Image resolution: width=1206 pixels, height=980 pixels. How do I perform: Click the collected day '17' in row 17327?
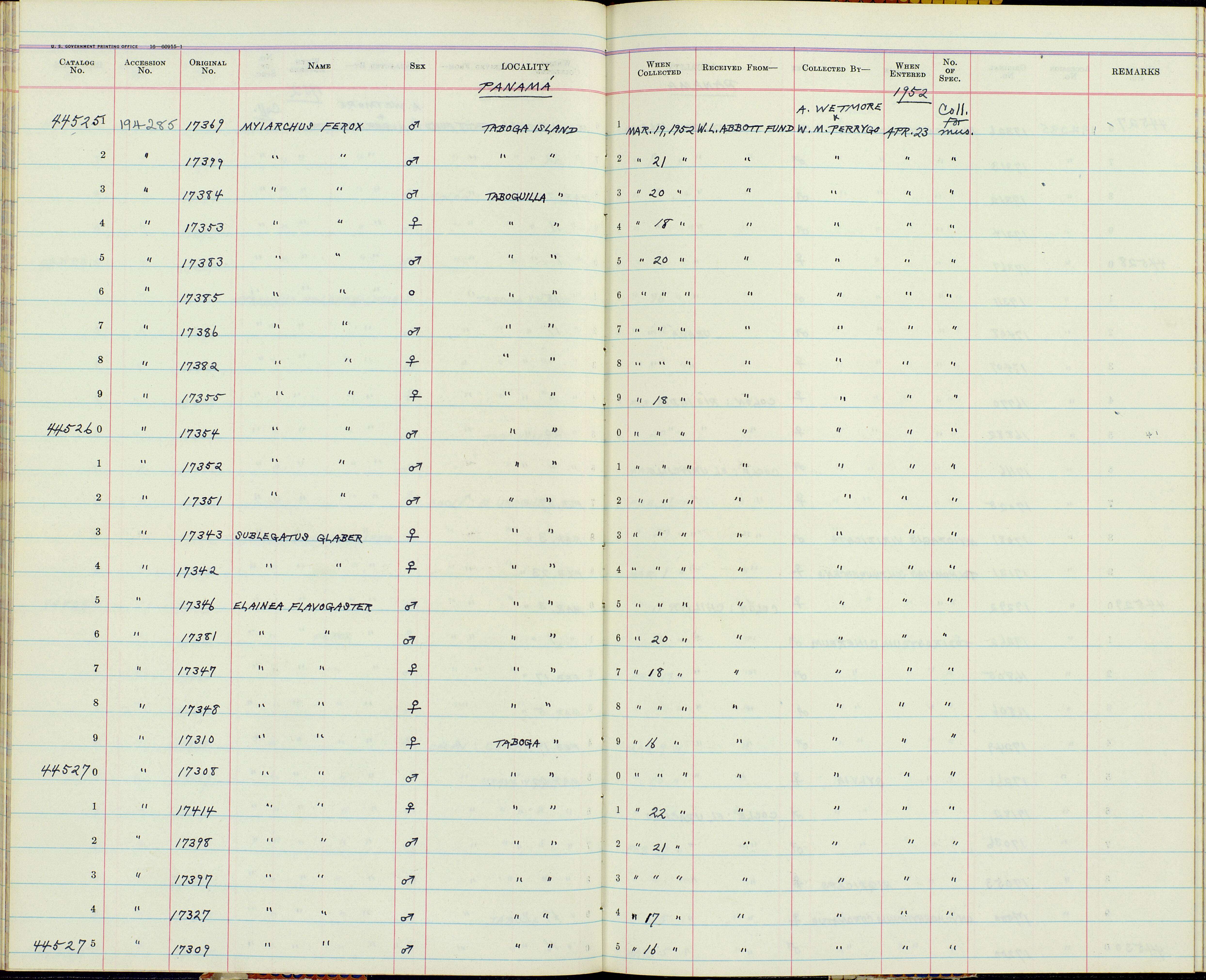[652, 920]
